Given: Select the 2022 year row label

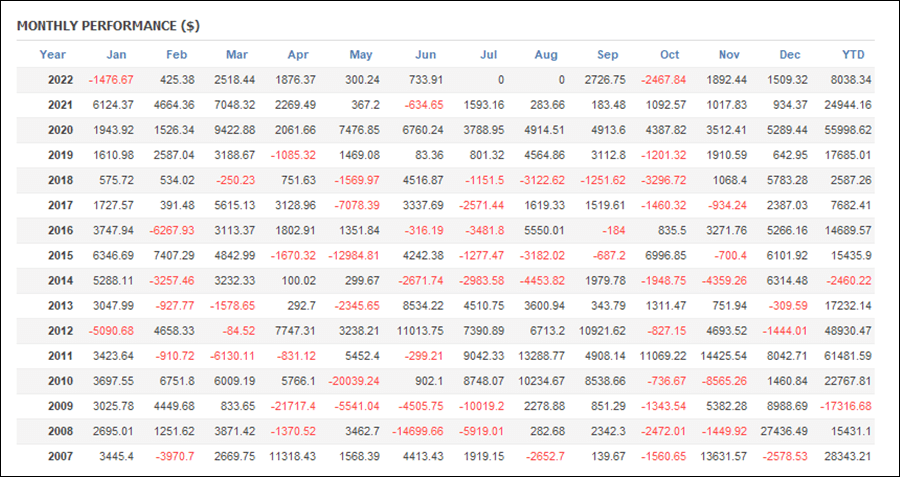Looking at the screenshot, I should (60, 80).
